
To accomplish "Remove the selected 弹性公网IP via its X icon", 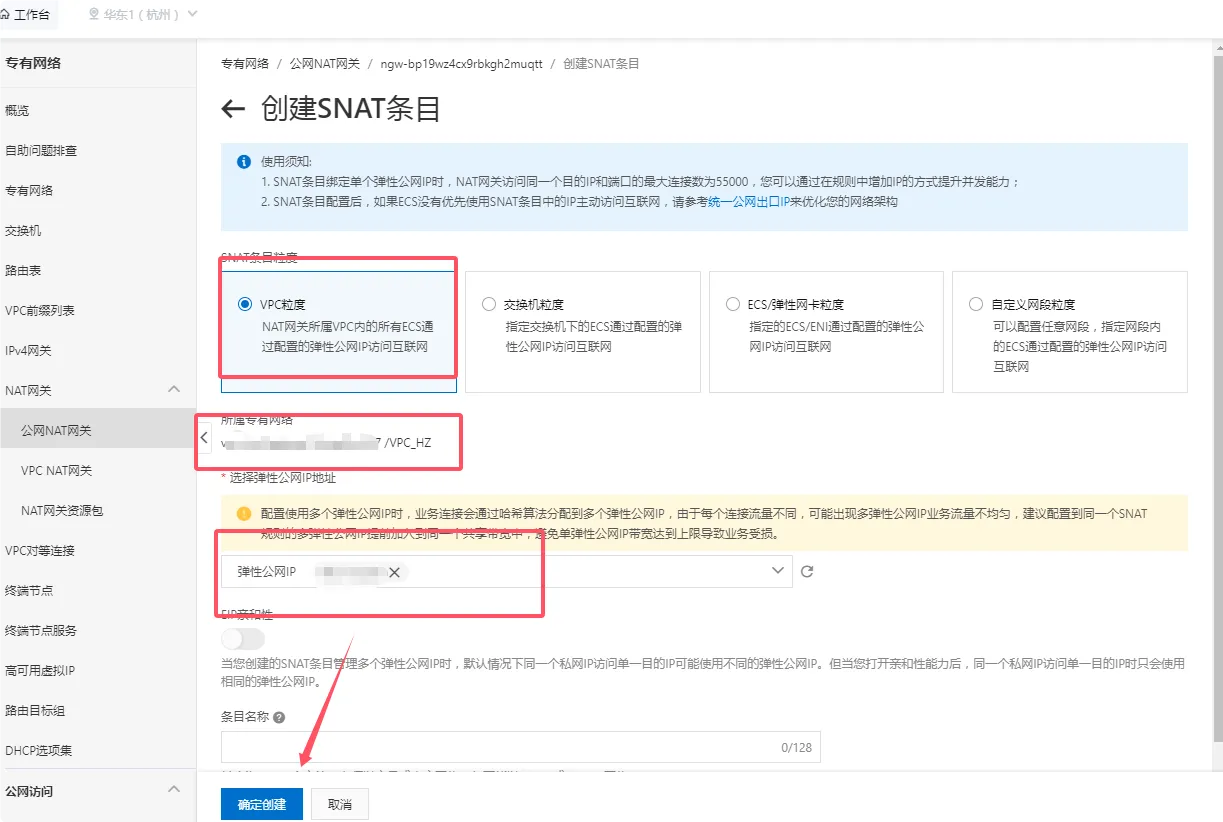I will [394, 571].
